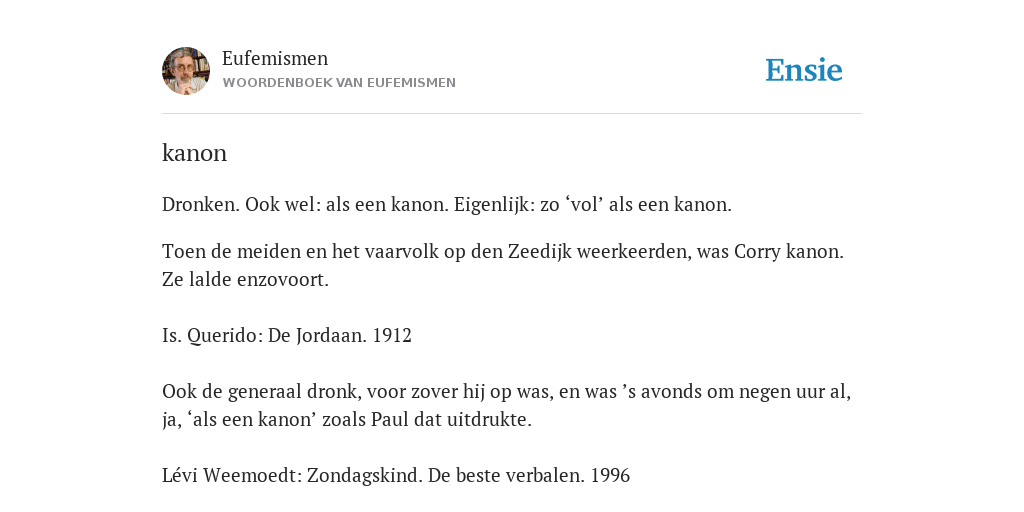Click the sentence starting 'Ook de generaal dronk'

point(506,406)
